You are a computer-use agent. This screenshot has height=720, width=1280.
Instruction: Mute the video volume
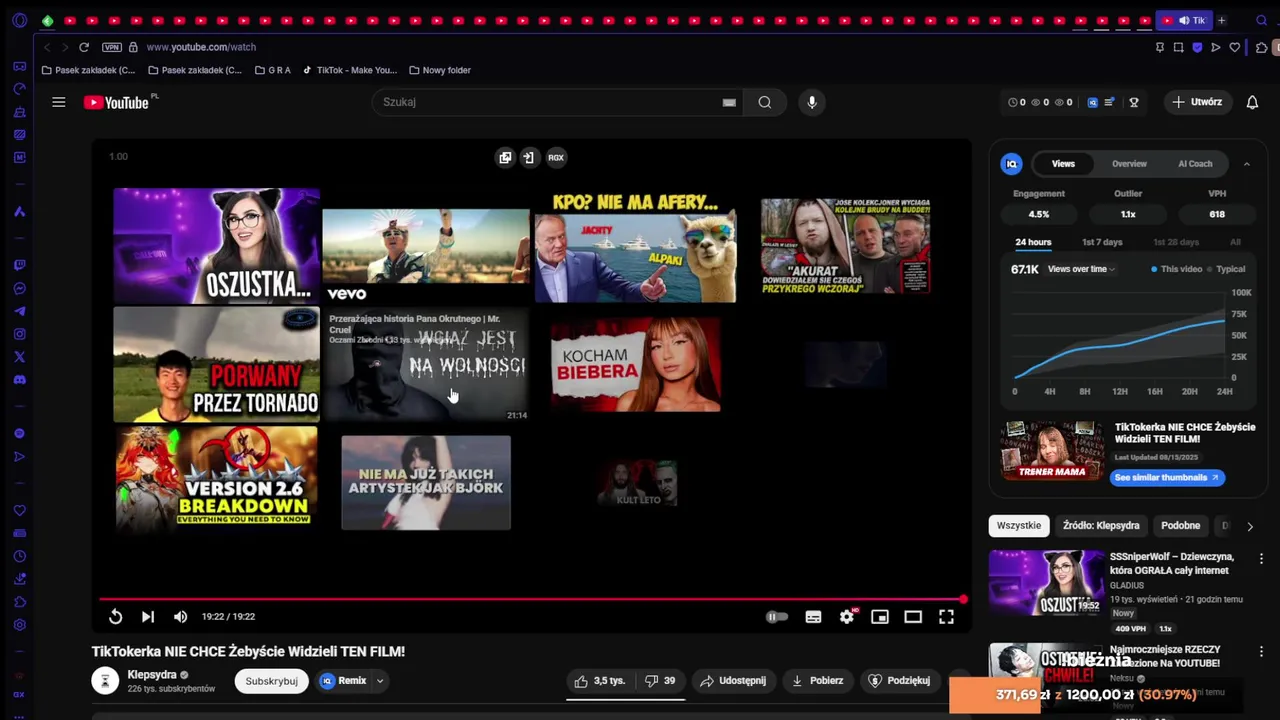click(x=180, y=617)
